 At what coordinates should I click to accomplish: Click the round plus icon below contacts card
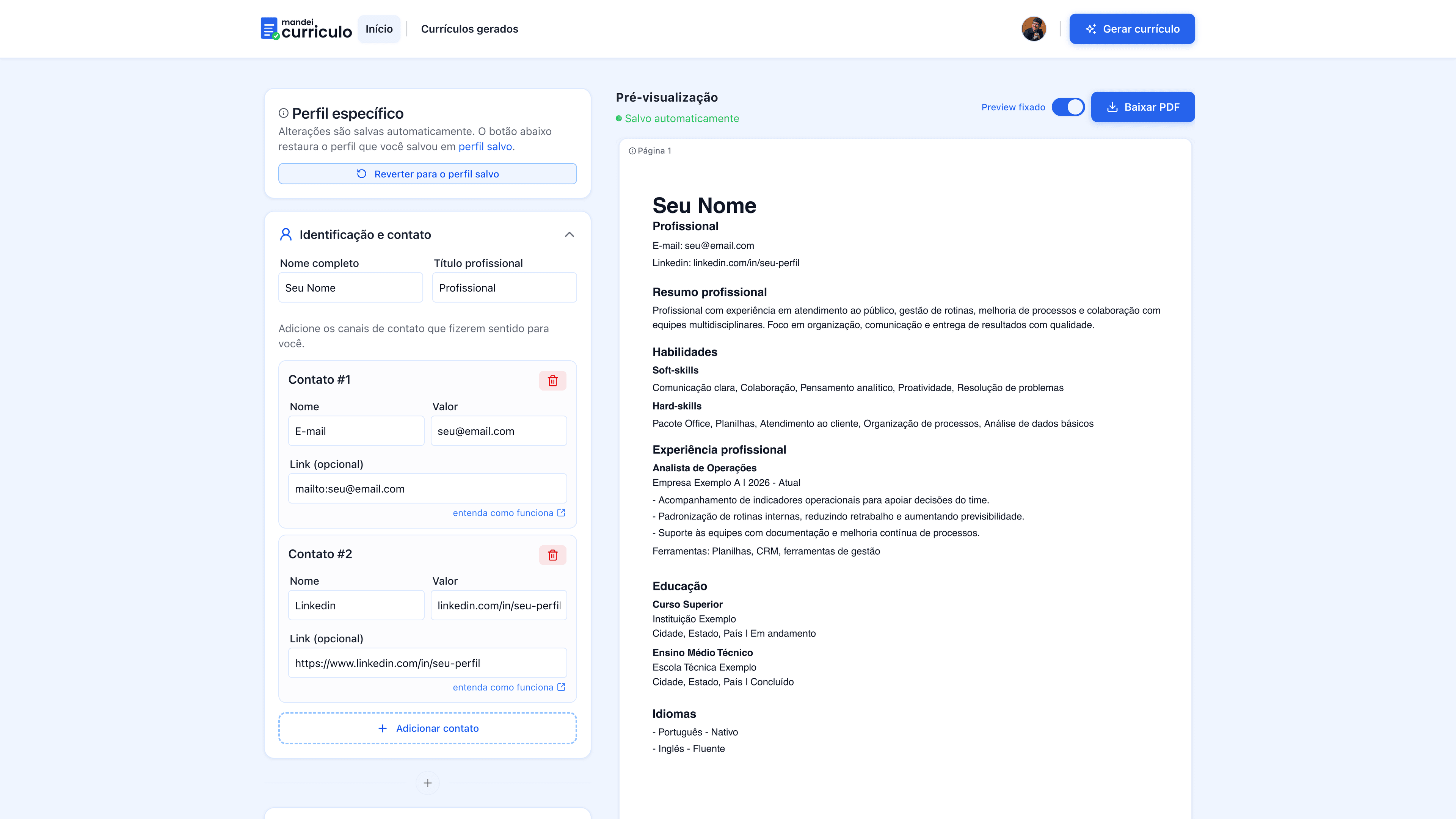[x=427, y=783]
